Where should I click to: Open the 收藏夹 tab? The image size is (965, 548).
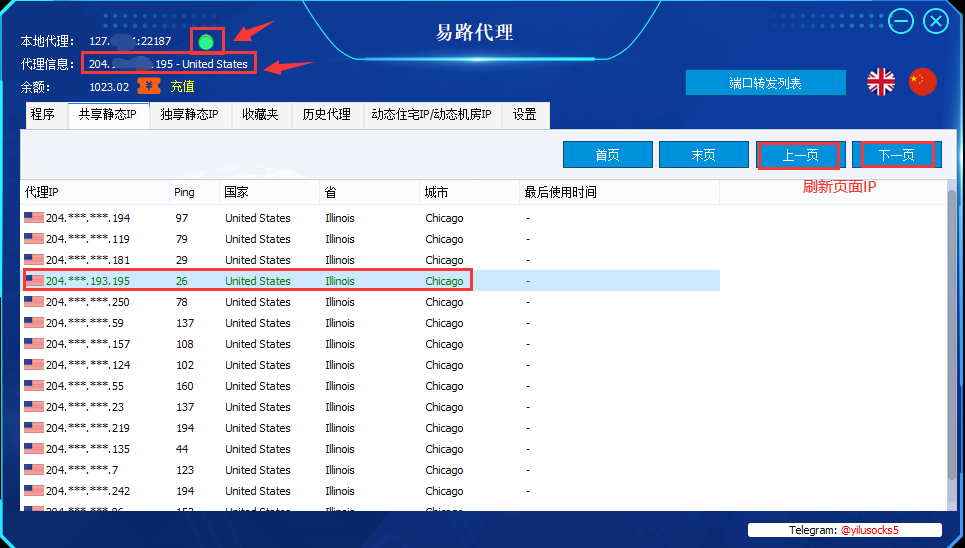pyautogui.click(x=261, y=115)
